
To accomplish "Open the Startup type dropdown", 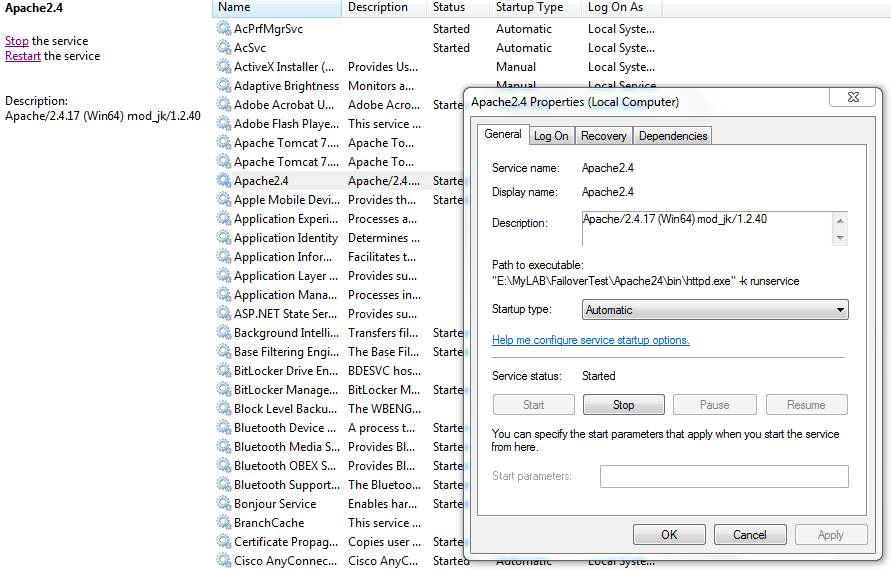I will (x=715, y=310).
